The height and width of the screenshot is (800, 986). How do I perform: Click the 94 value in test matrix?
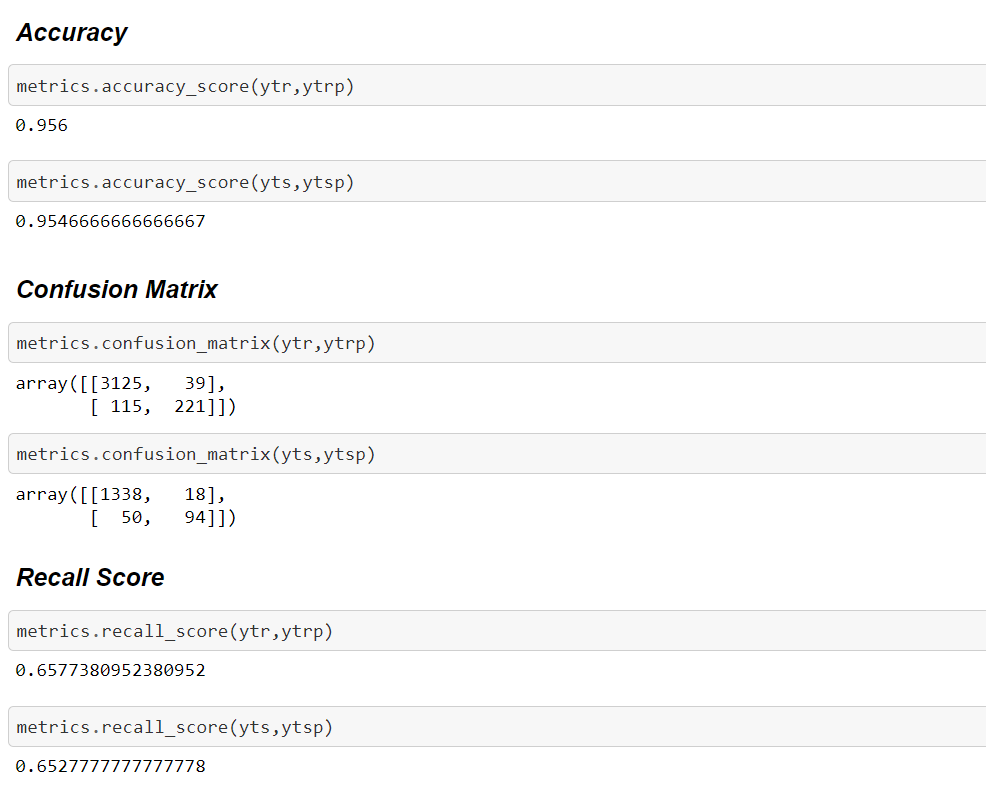[195, 517]
